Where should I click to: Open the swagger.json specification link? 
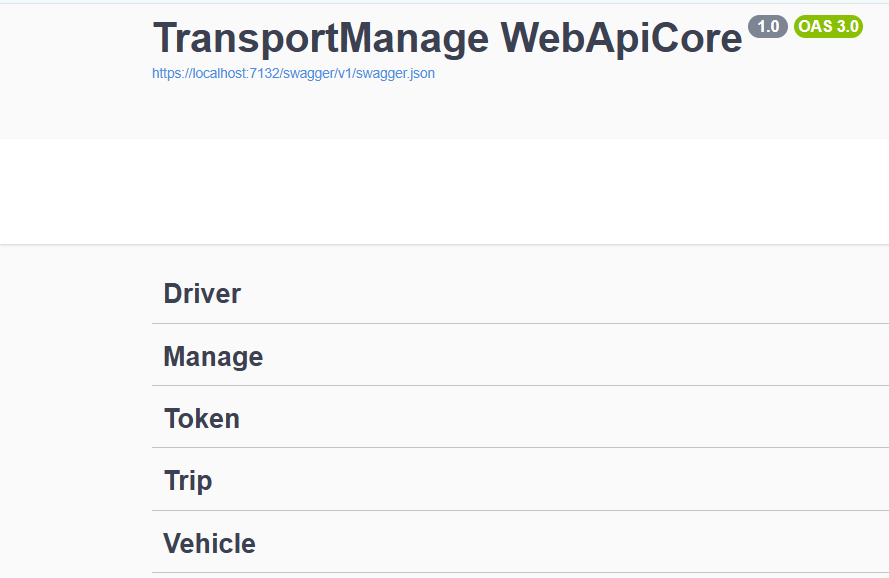click(x=293, y=73)
